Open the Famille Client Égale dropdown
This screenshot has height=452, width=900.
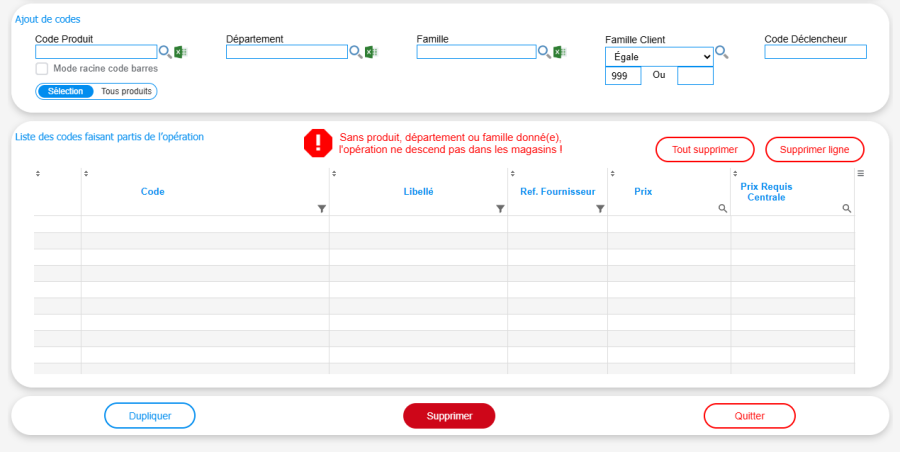tap(659, 57)
